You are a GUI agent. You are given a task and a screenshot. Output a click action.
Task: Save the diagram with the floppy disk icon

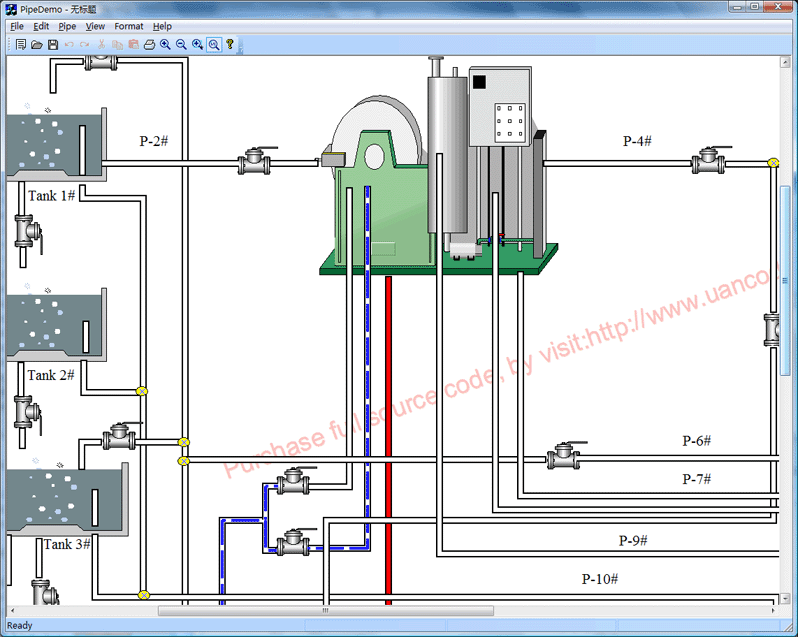tap(53, 44)
